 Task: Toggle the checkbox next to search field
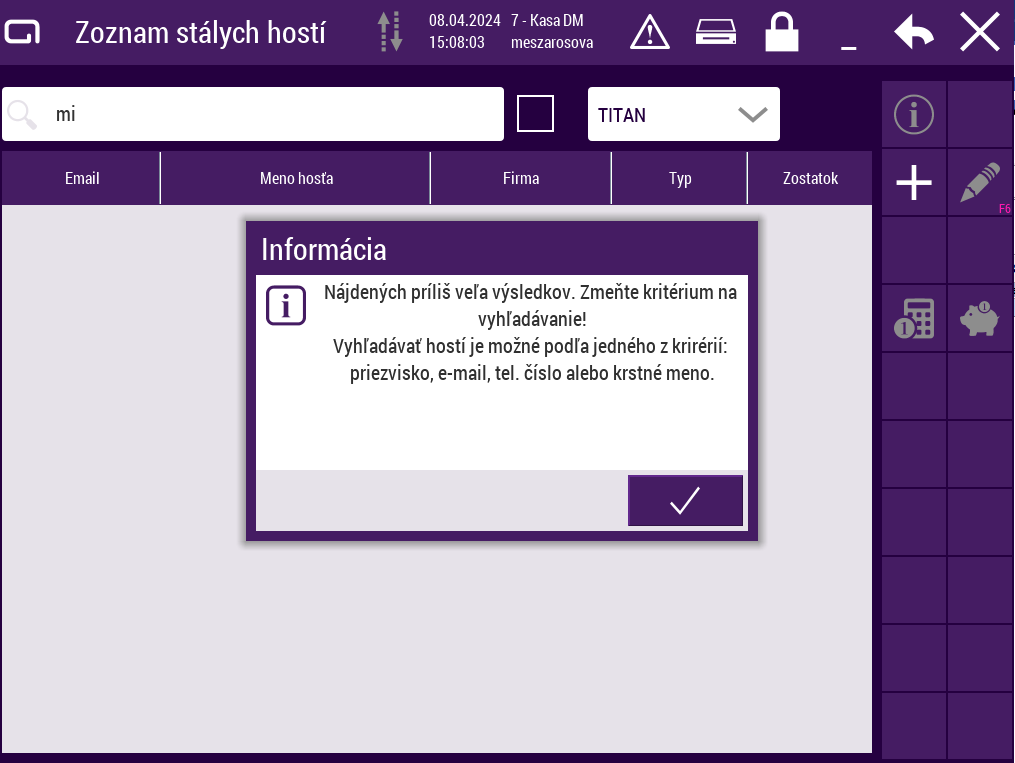click(535, 113)
